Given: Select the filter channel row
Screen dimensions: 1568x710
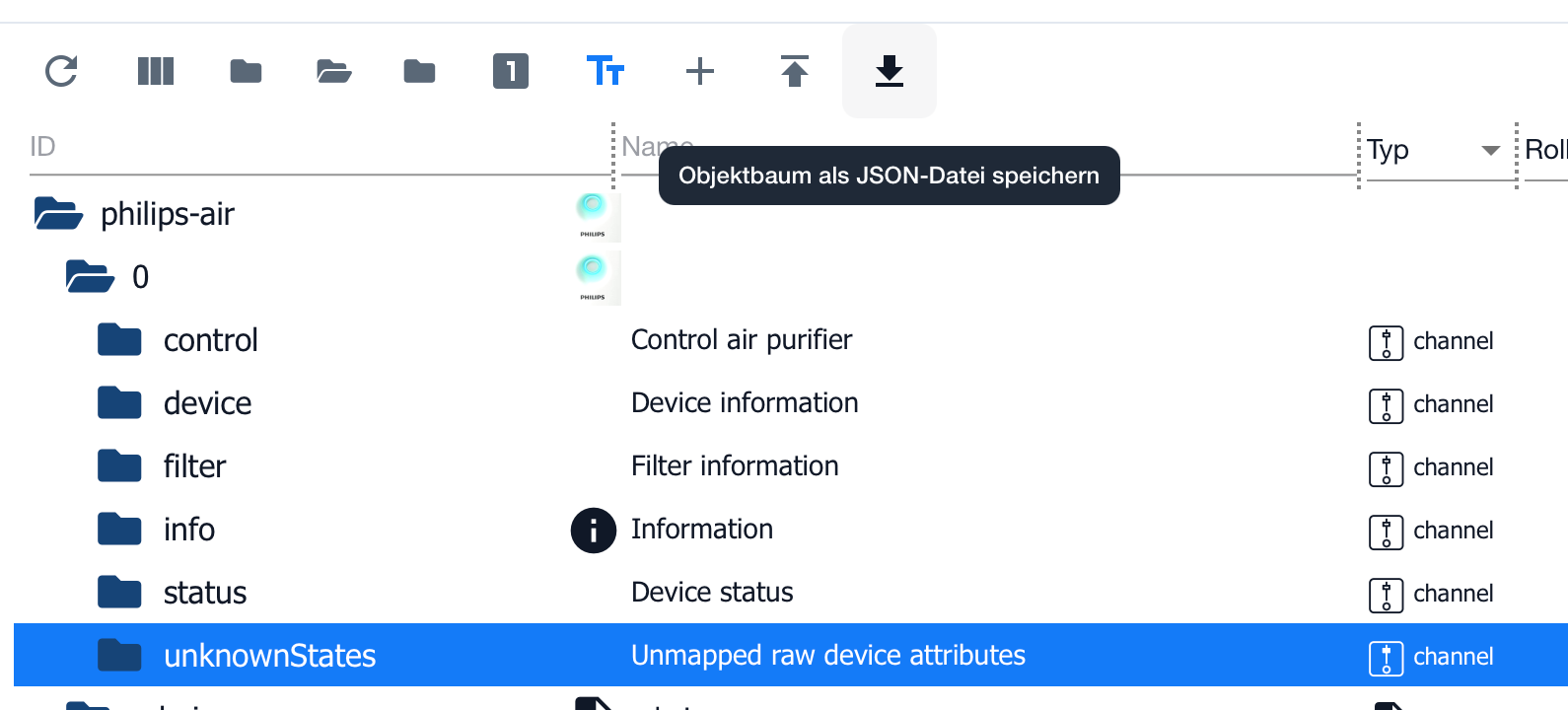Looking at the screenshot, I should pos(791,465).
